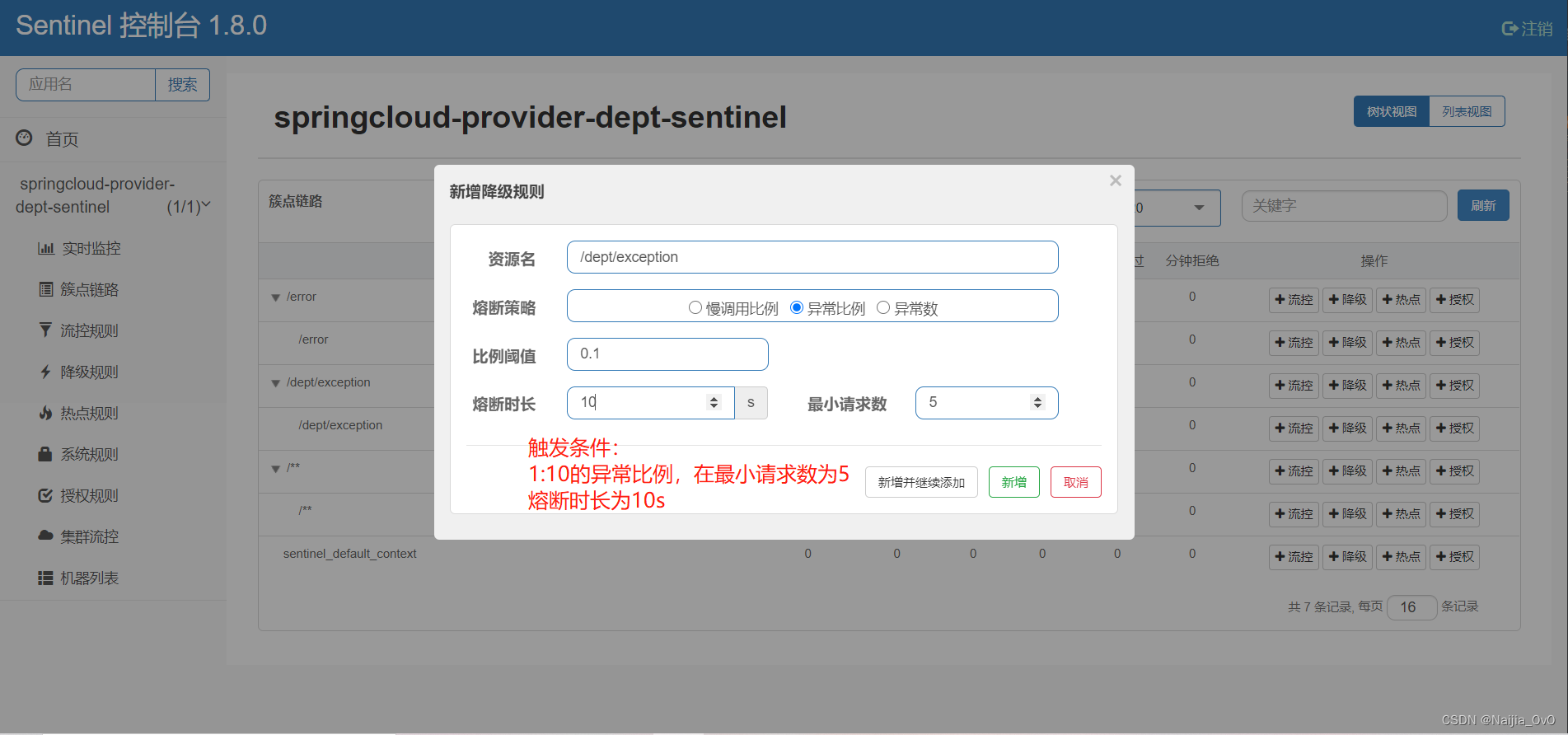Image resolution: width=1568 pixels, height=735 pixels.
Task: Click the 刷新 refresh button
Action: point(1483,205)
